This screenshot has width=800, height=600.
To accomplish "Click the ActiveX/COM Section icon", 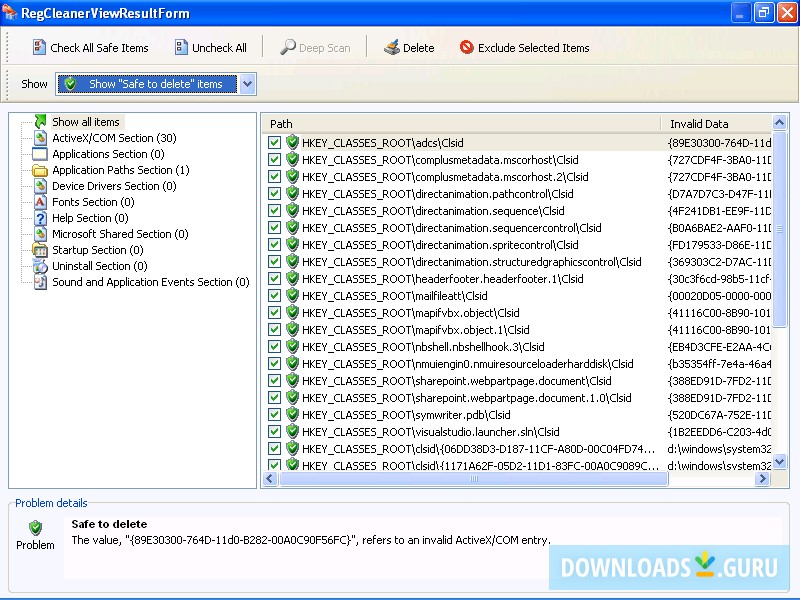I will click(40, 138).
